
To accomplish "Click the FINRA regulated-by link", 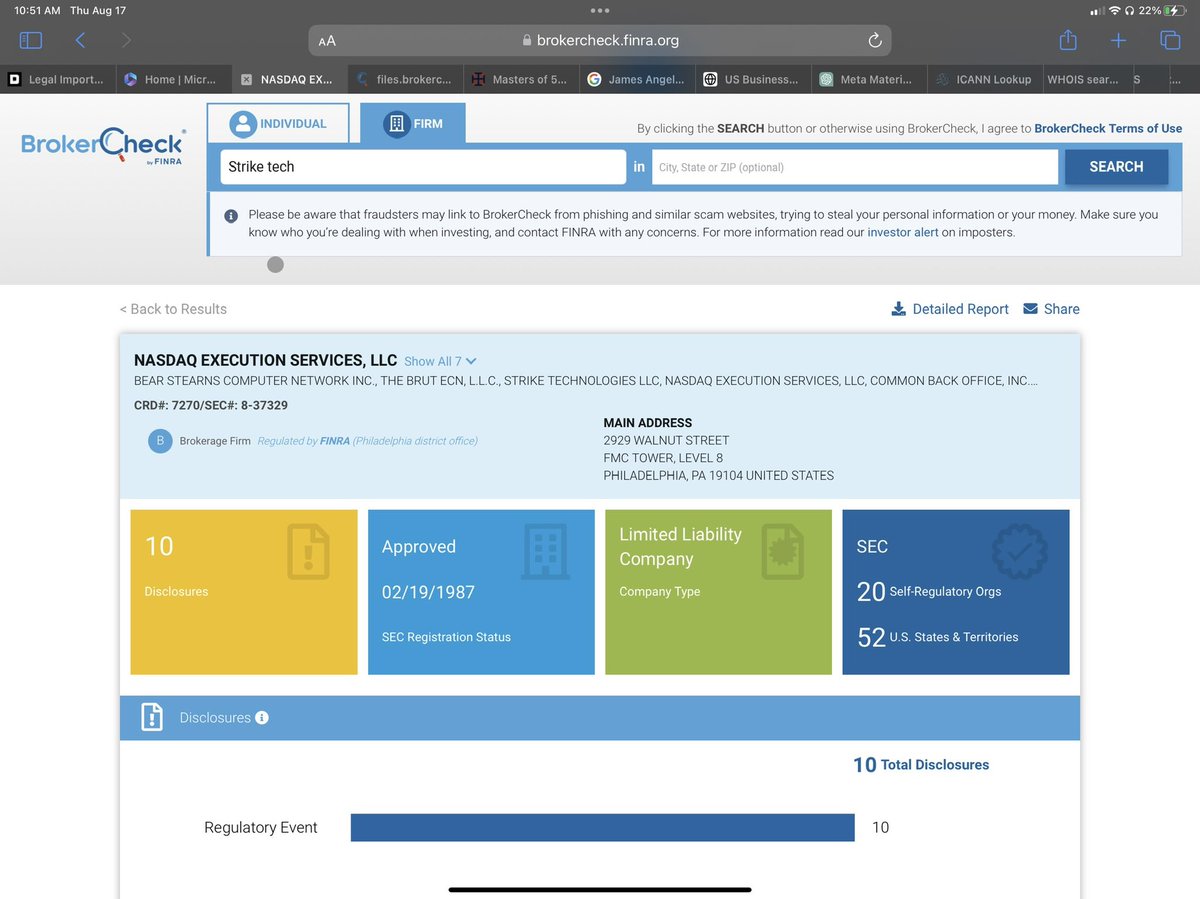I will (334, 441).
